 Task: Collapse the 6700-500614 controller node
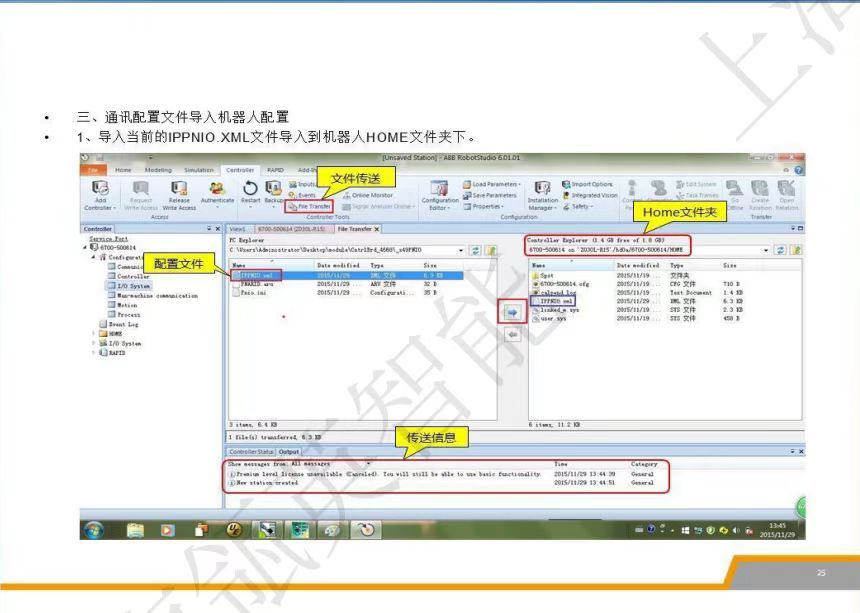[x=84, y=248]
